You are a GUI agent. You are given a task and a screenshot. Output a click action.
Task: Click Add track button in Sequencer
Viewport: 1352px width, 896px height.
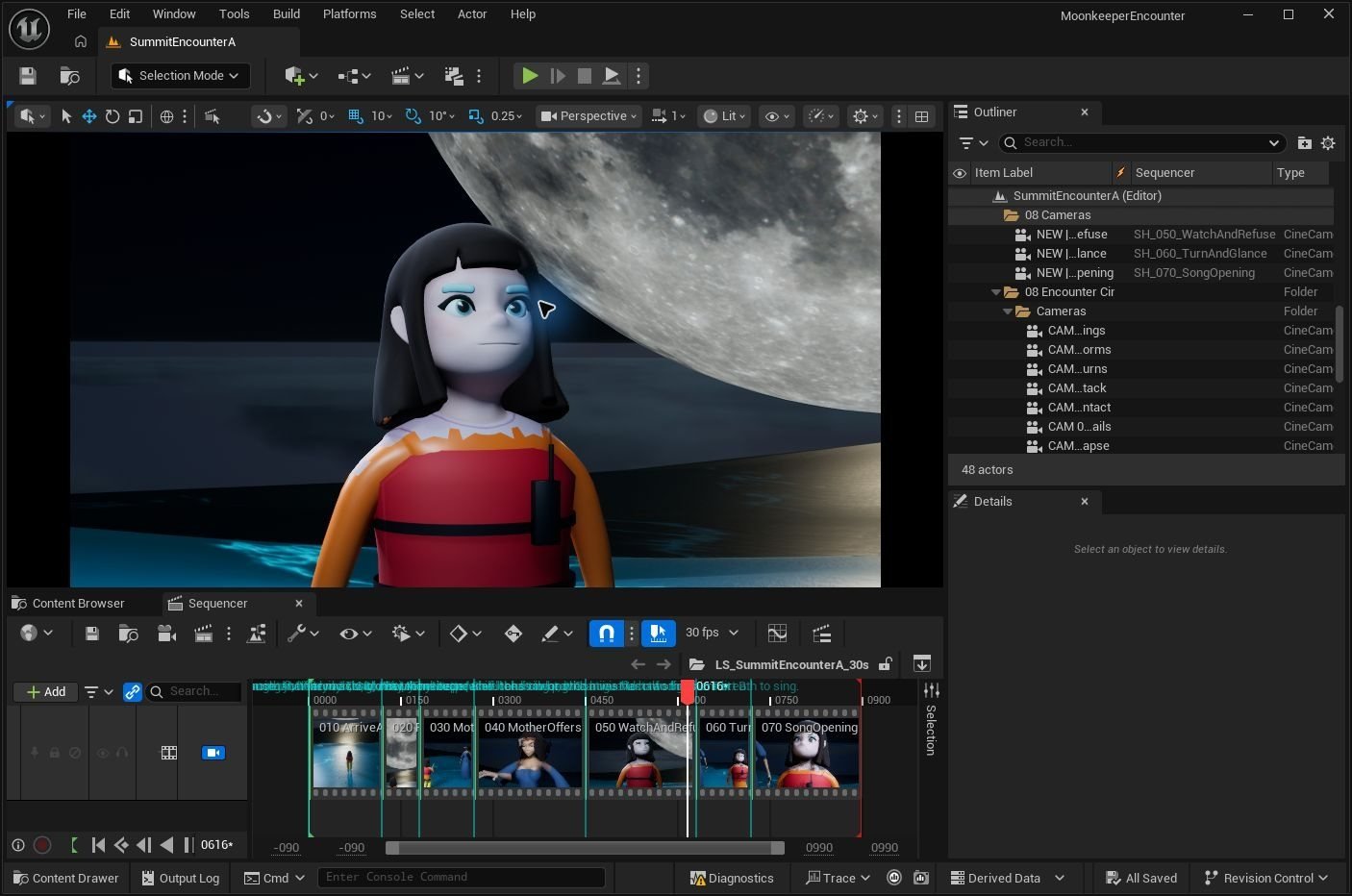pos(46,692)
